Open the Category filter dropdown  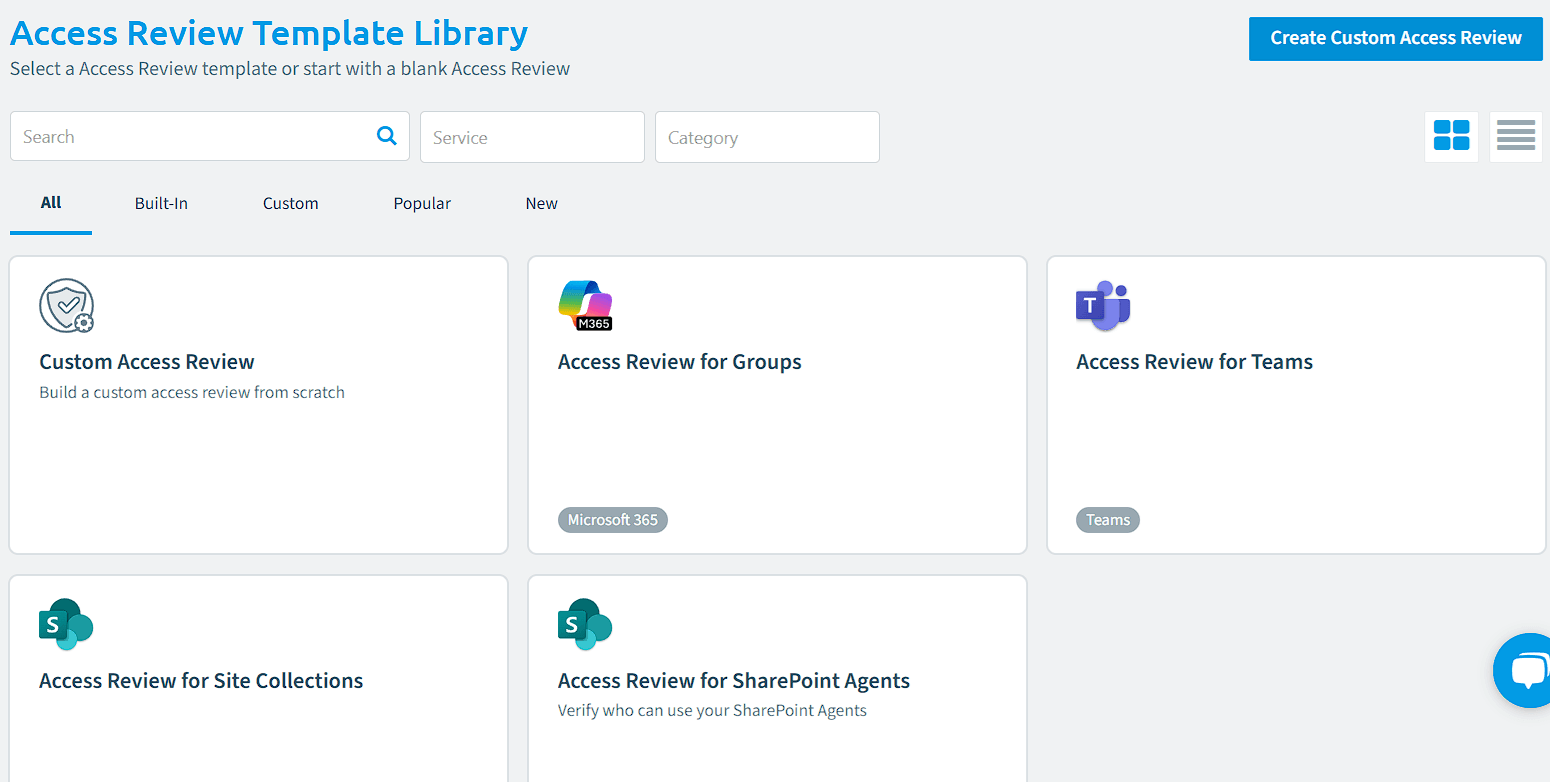[x=767, y=137]
